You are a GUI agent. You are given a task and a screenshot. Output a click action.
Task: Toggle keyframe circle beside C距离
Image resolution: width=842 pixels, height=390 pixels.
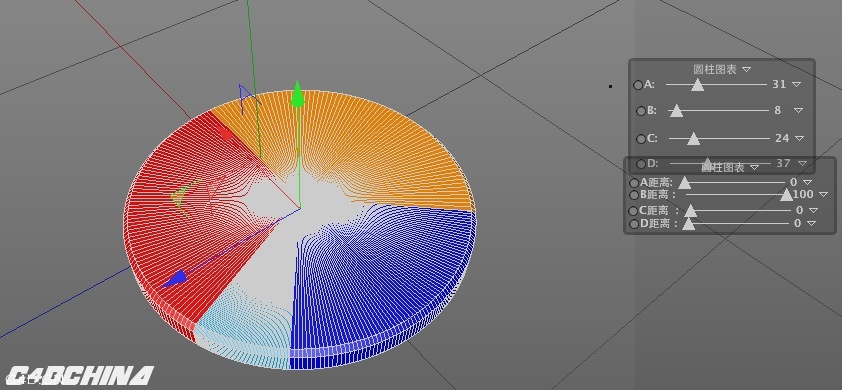click(x=634, y=211)
